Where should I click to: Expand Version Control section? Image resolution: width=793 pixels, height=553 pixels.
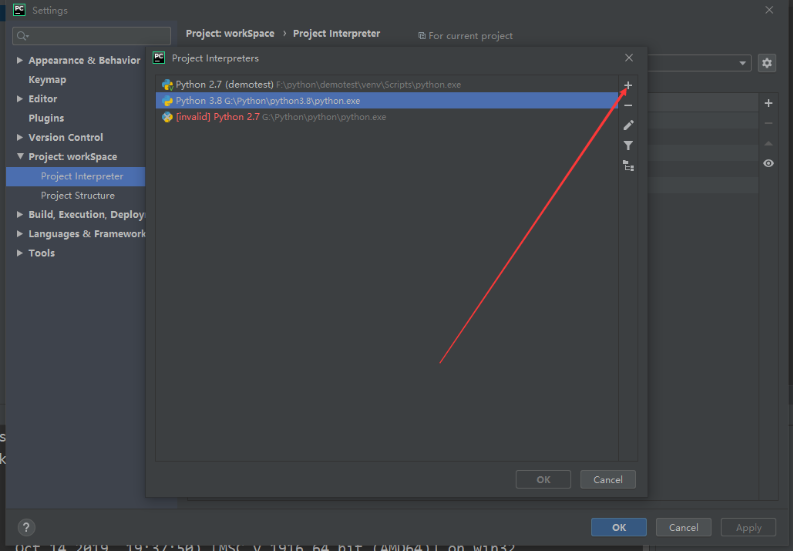coord(20,137)
